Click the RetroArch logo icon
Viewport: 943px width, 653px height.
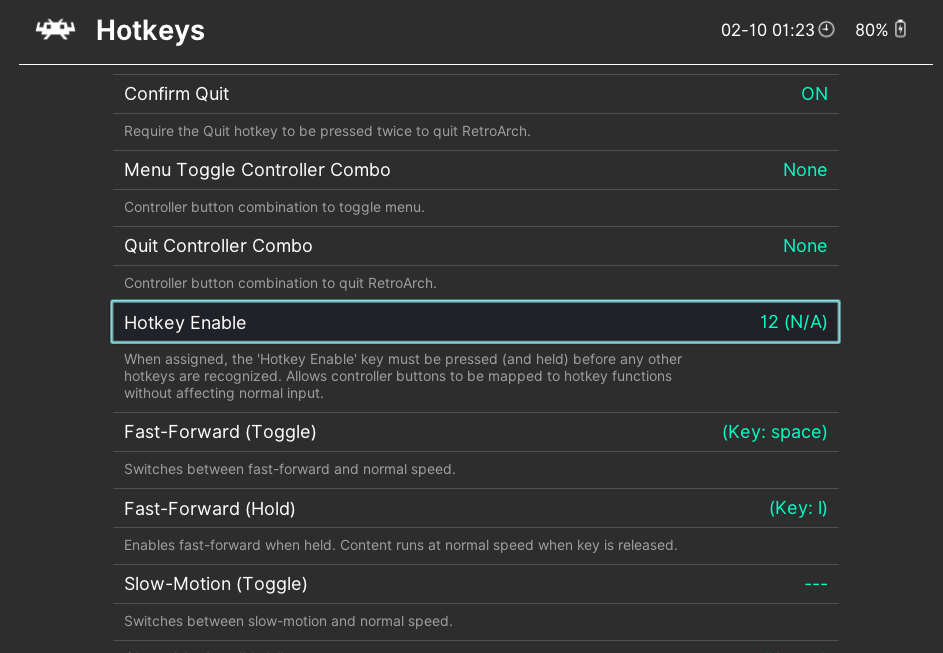click(x=54, y=30)
